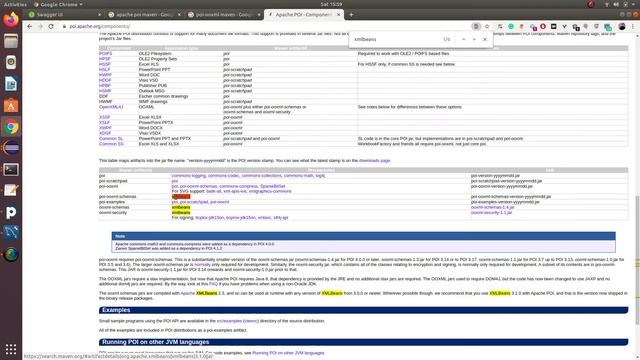640x360 pixels.
Task: Open Running POI on other JVM languages link
Action: coord(288,353)
